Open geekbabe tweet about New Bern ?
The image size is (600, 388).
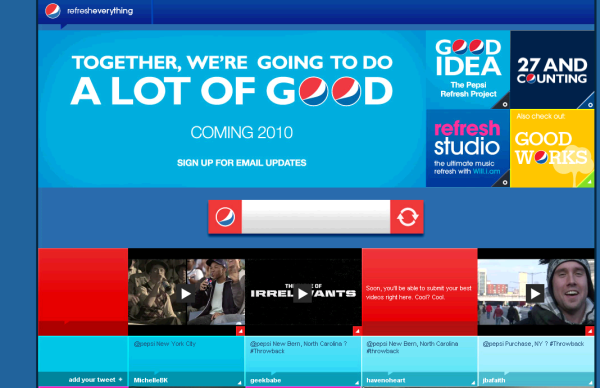pyautogui.click(x=298, y=347)
